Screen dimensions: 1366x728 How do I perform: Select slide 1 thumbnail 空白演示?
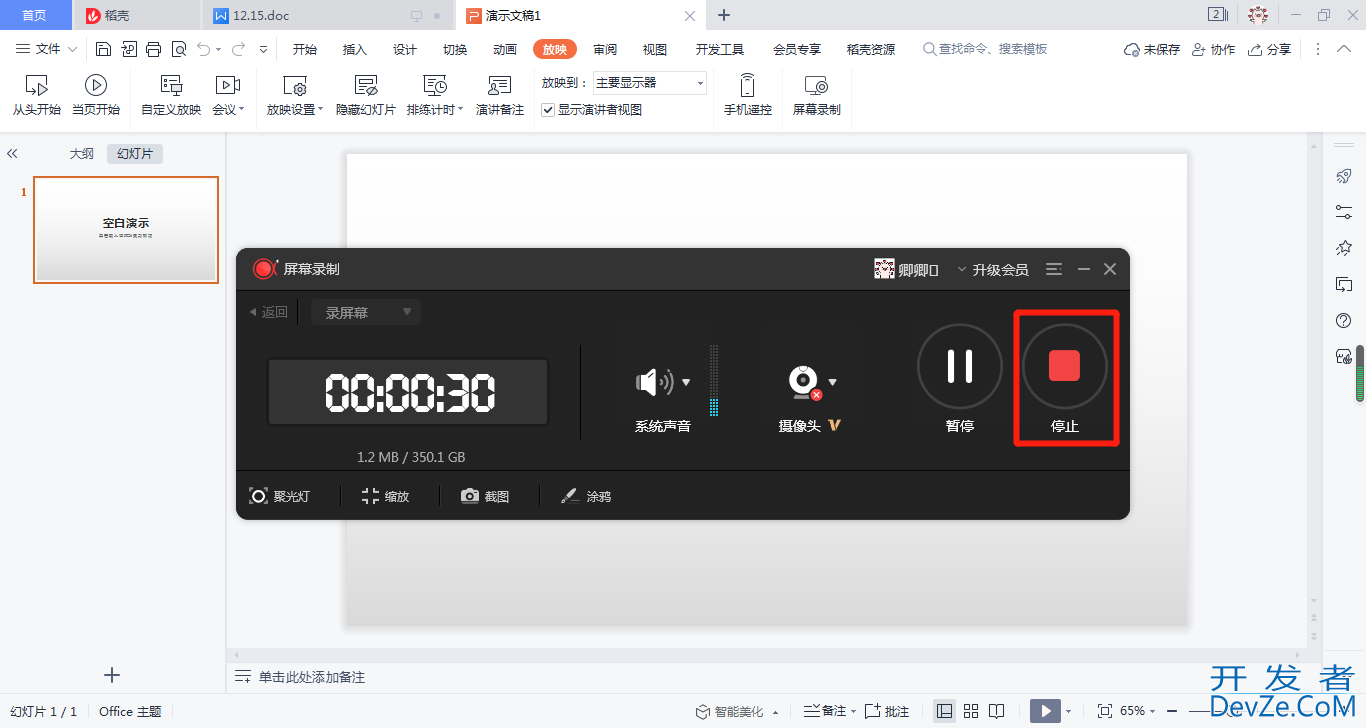click(x=126, y=230)
